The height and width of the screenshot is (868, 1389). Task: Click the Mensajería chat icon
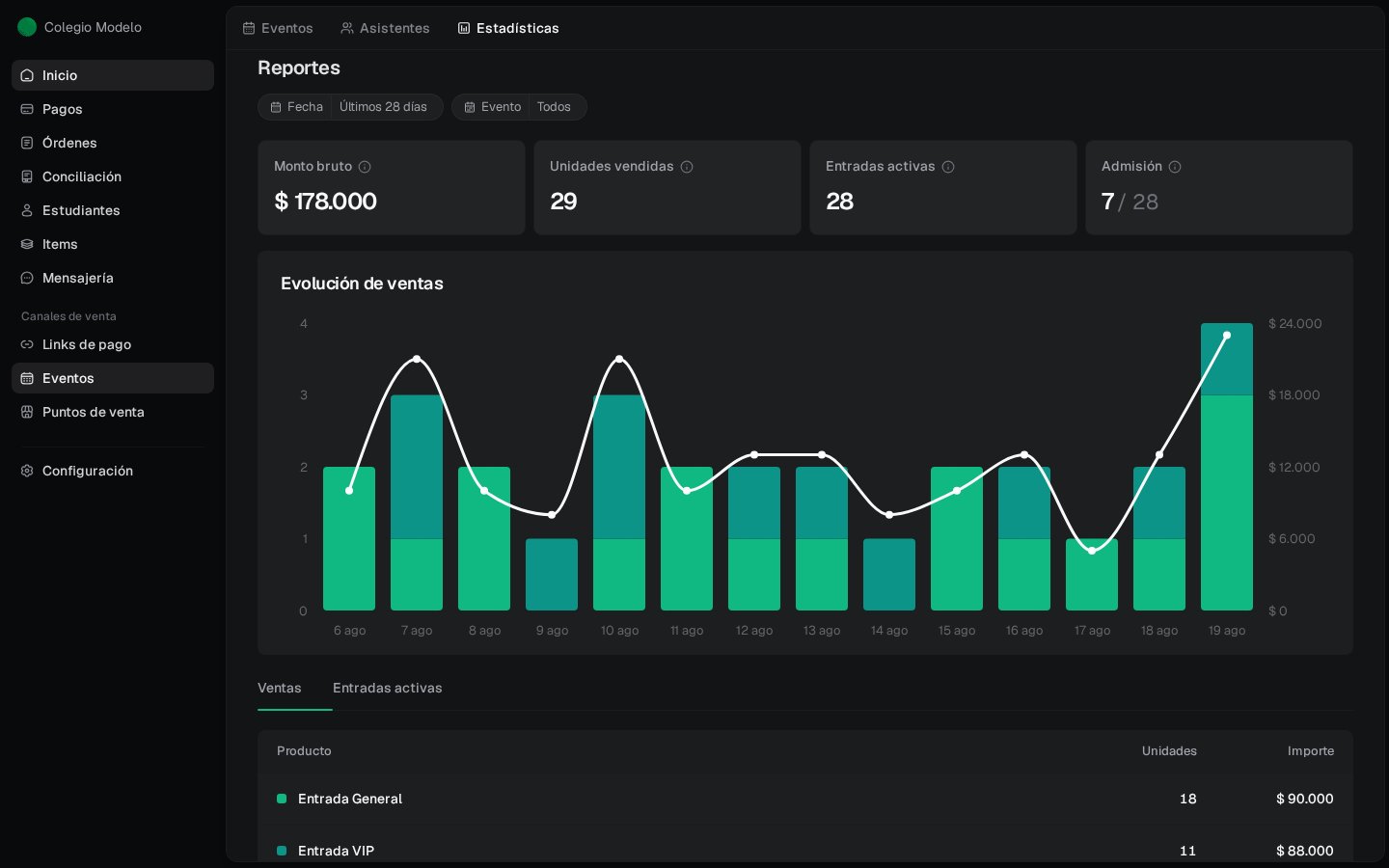(x=27, y=278)
